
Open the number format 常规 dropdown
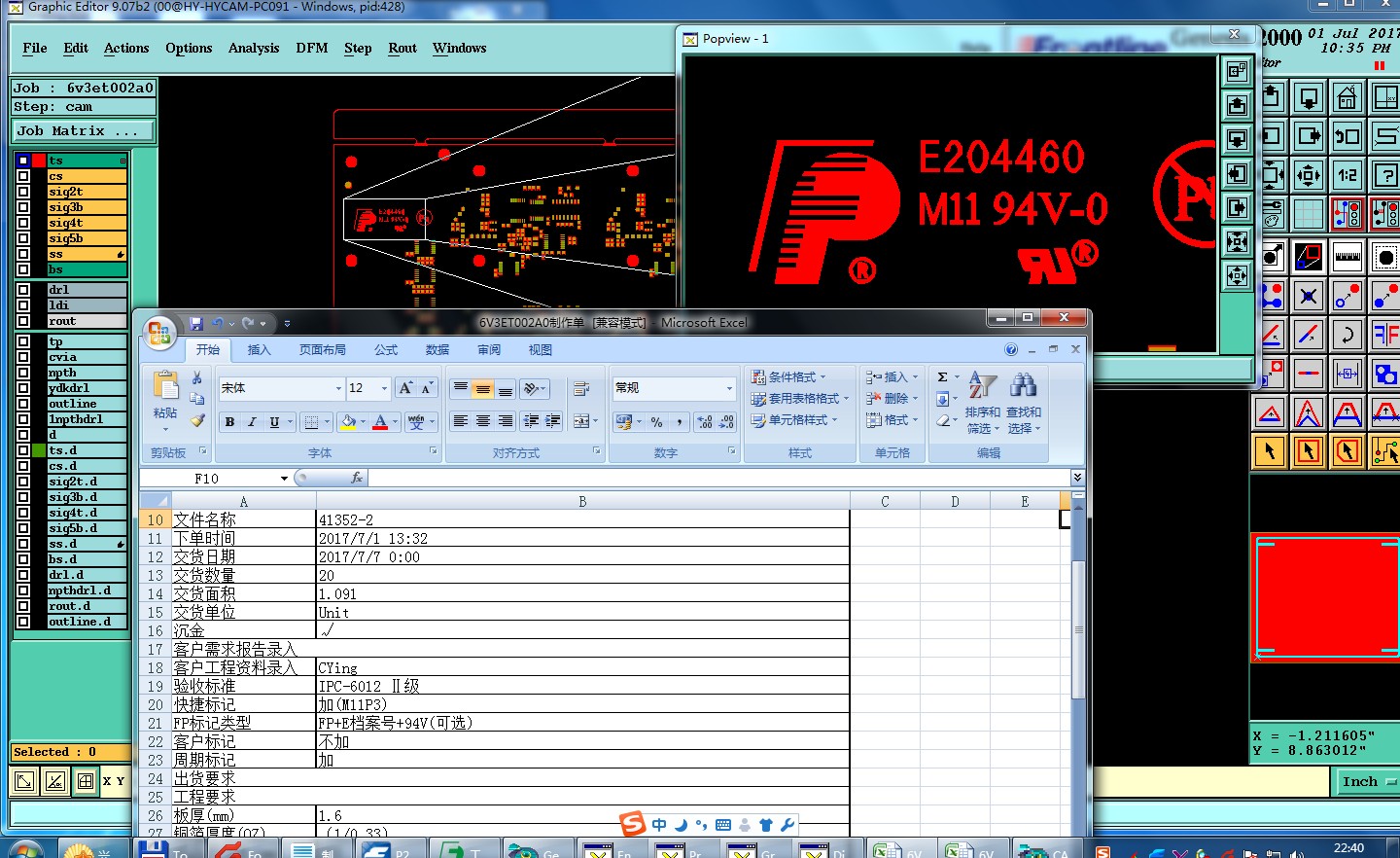click(x=729, y=388)
